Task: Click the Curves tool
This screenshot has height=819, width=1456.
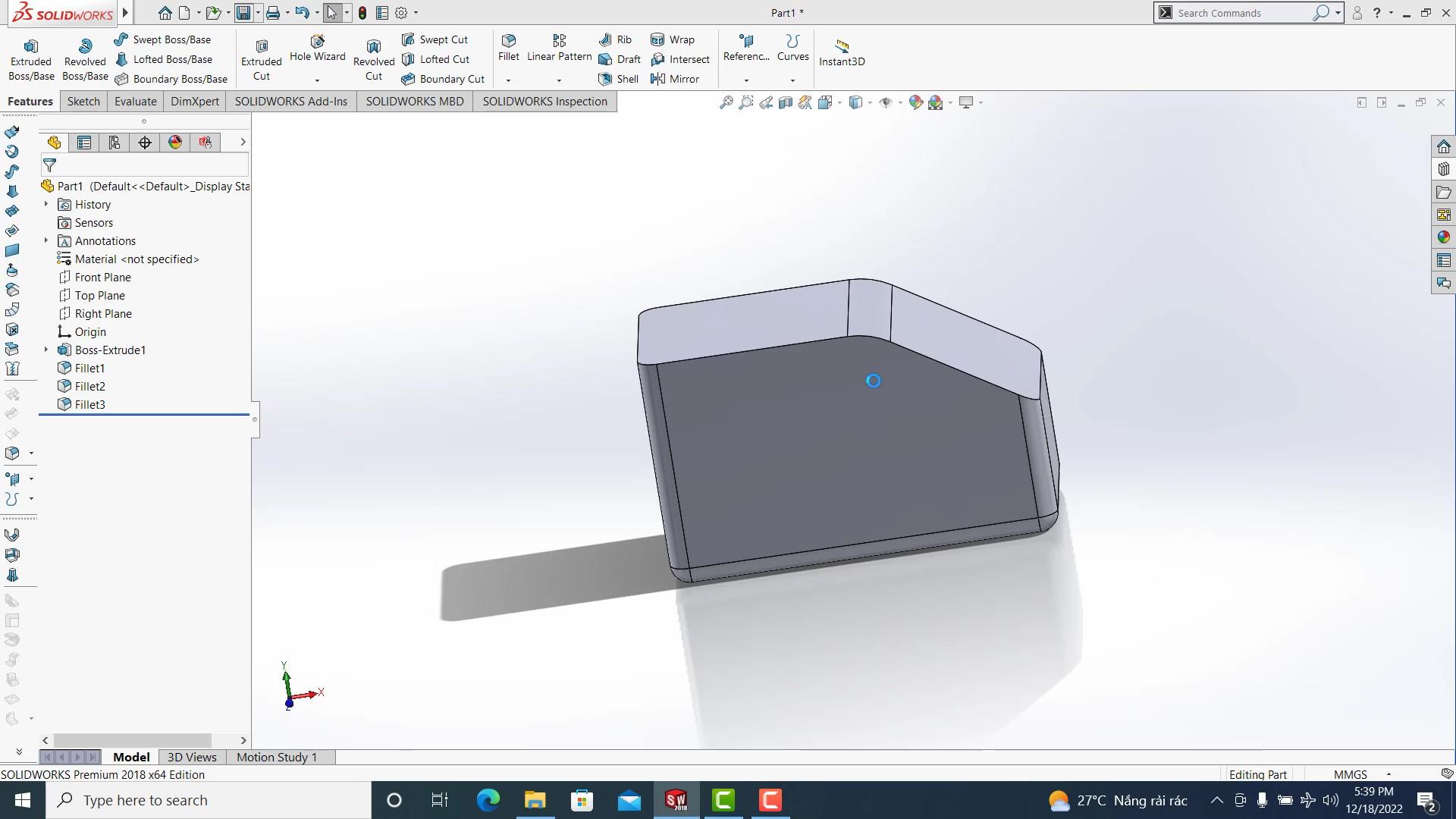Action: [x=792, y=48]
